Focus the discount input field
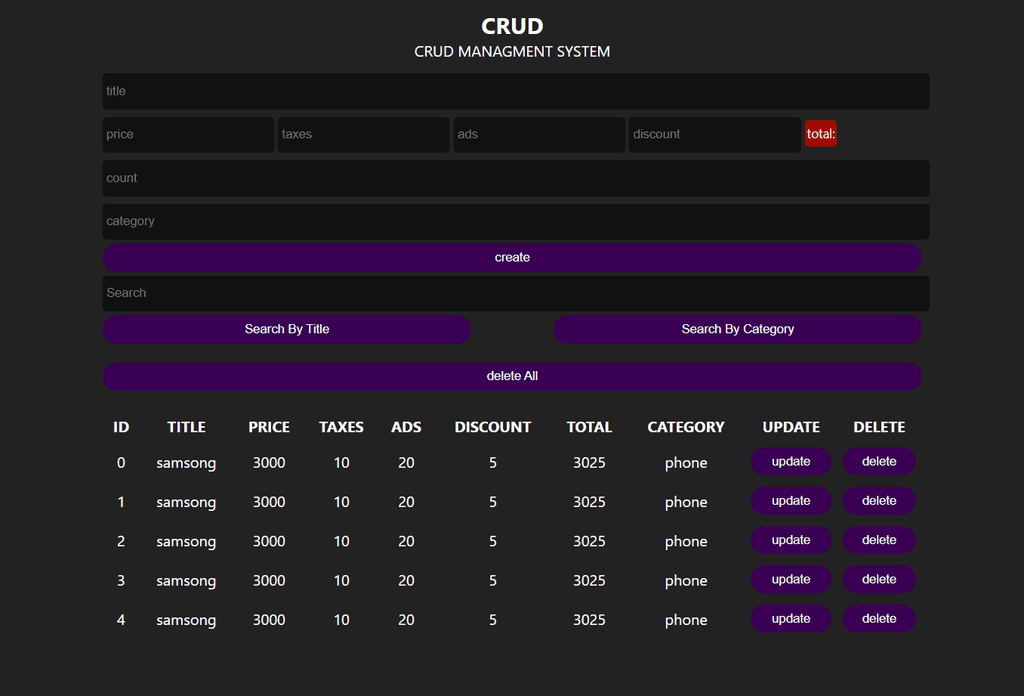 pos(714,134)
